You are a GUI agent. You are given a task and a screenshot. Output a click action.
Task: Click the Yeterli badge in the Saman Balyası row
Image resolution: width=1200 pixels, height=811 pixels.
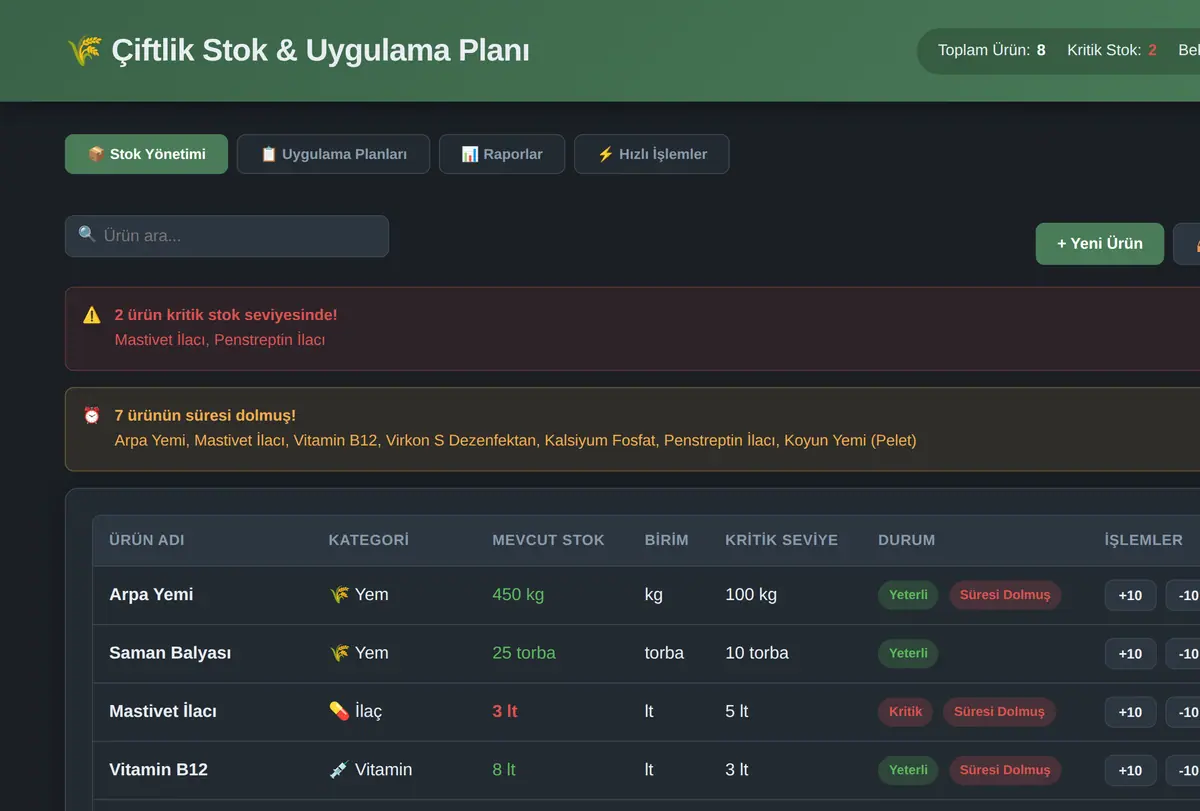coord(908,653)
